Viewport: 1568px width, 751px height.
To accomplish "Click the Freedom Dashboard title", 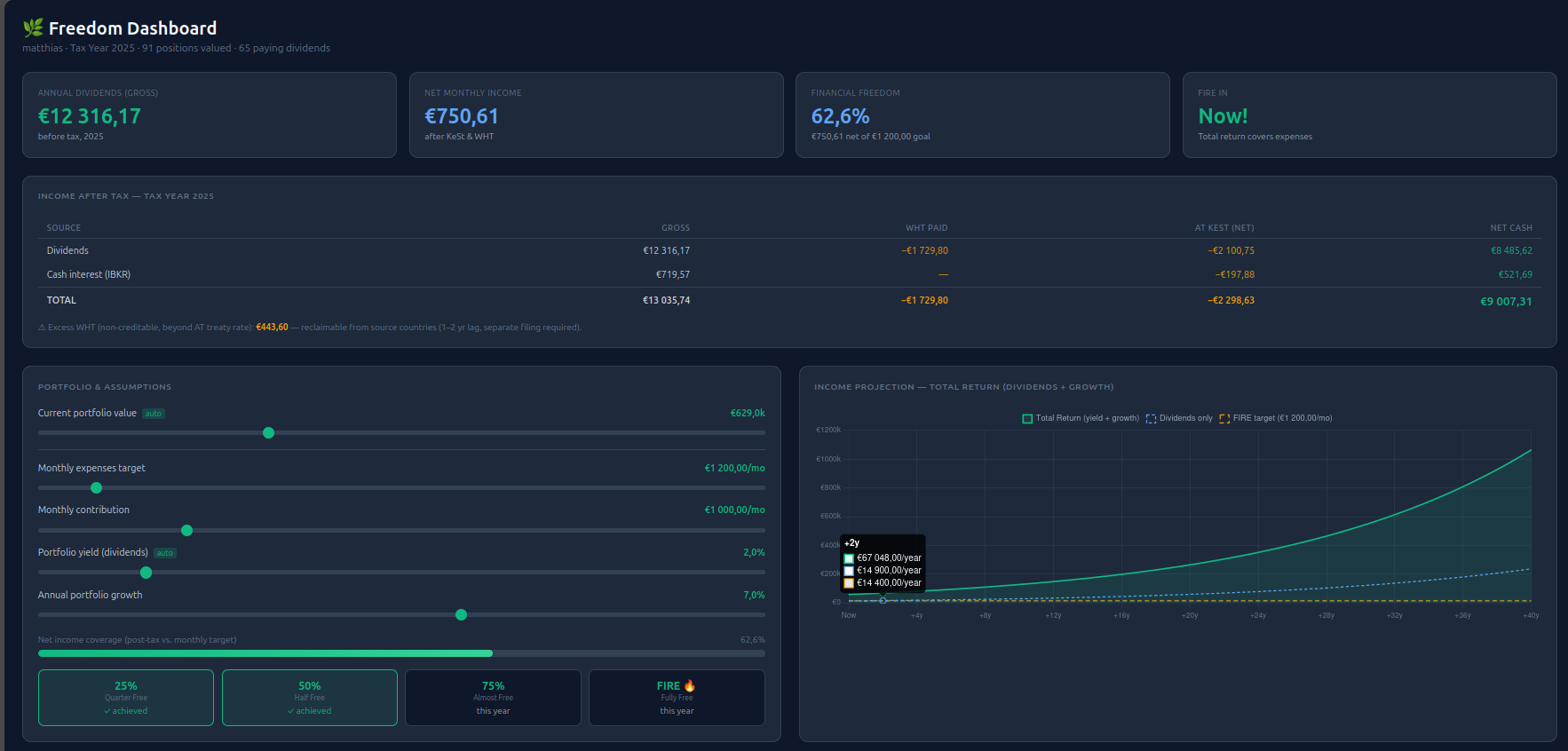I will click(x=132, y=28).
